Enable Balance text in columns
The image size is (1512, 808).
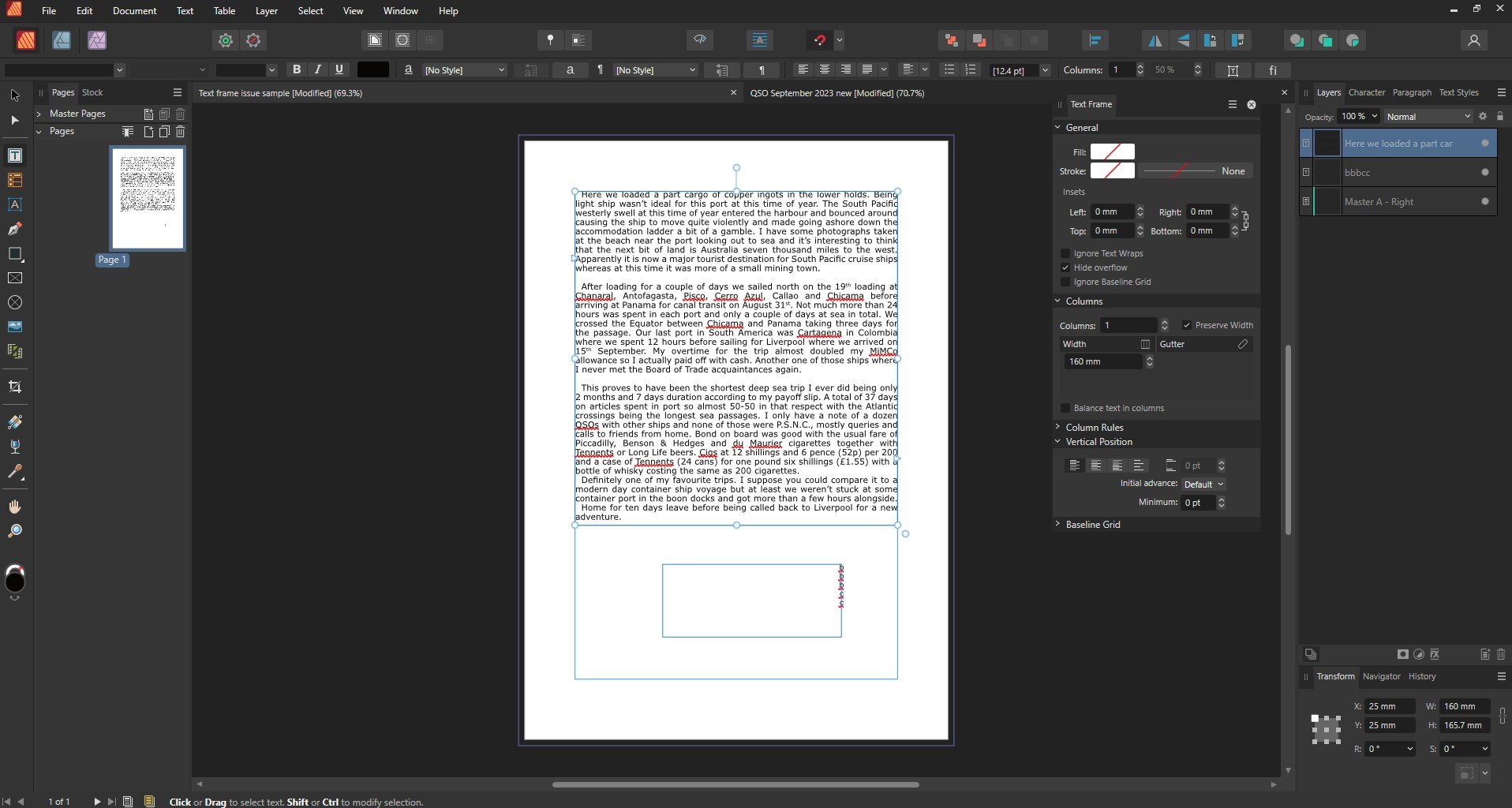click(x=1065, y=408)
